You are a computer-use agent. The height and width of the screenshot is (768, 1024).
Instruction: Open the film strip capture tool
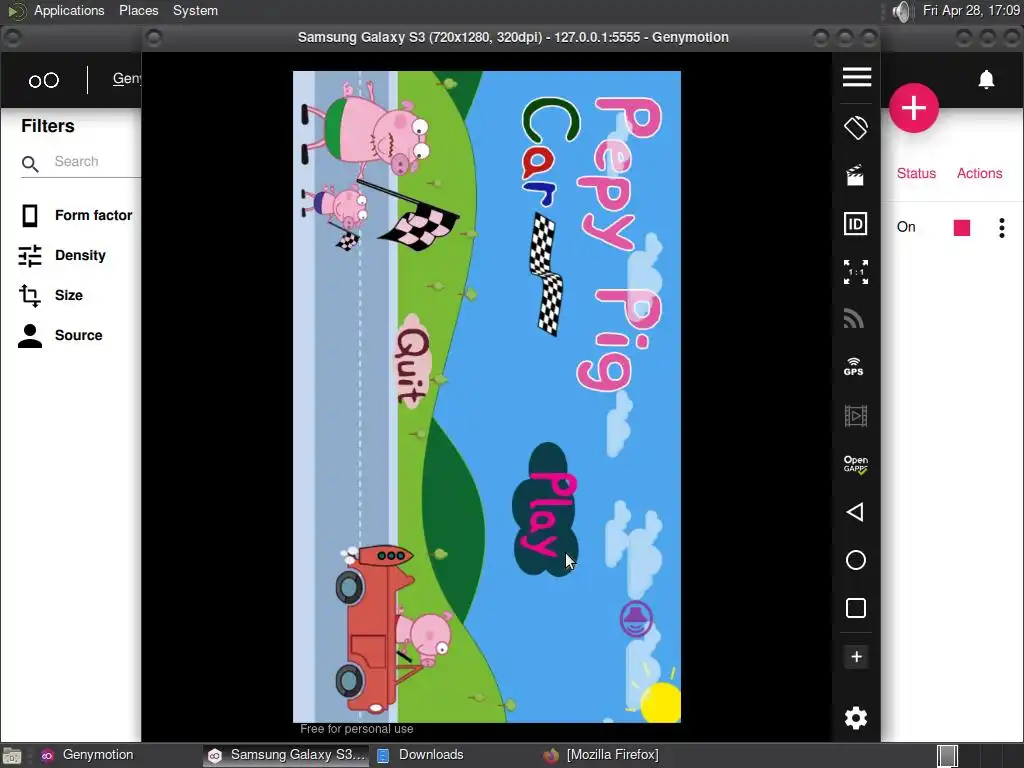point(856,415)
